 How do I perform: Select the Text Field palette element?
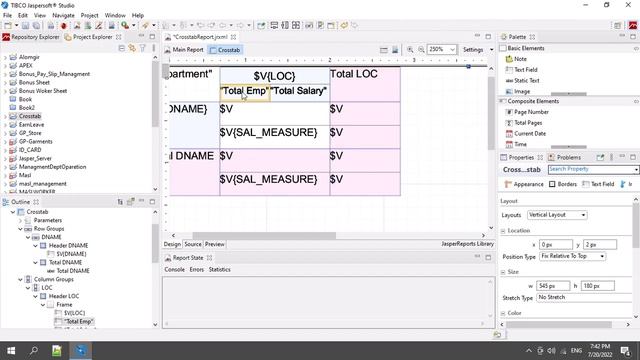[x=525, y=70]
